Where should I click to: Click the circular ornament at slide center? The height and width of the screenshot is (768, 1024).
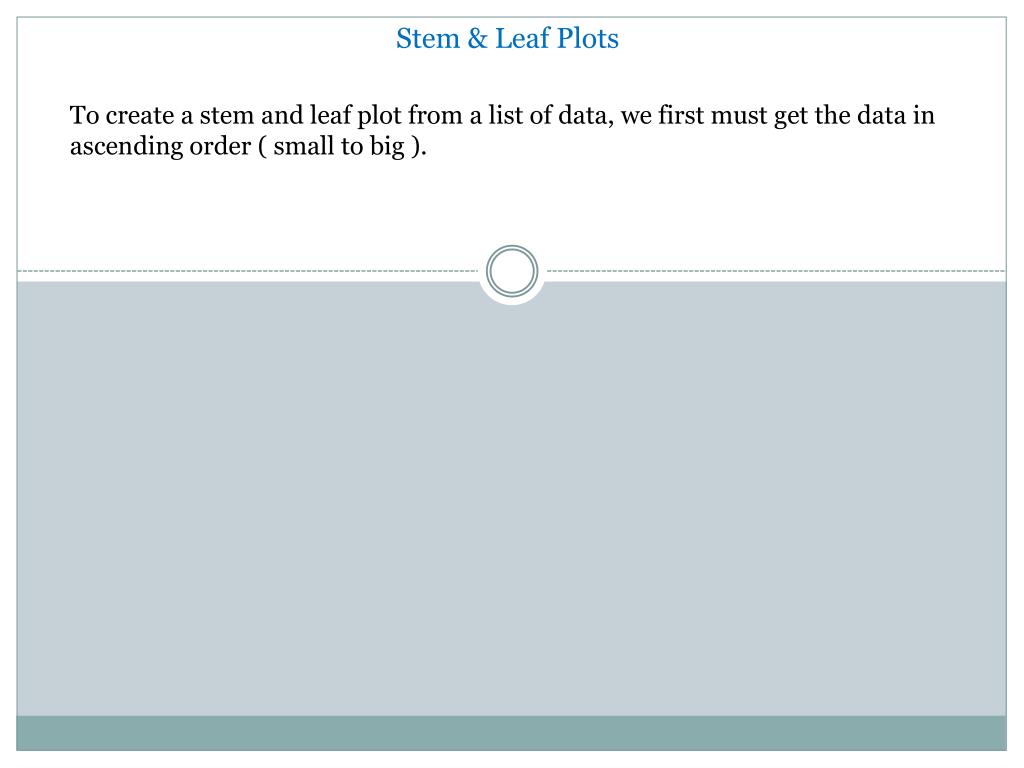[512, 271]
